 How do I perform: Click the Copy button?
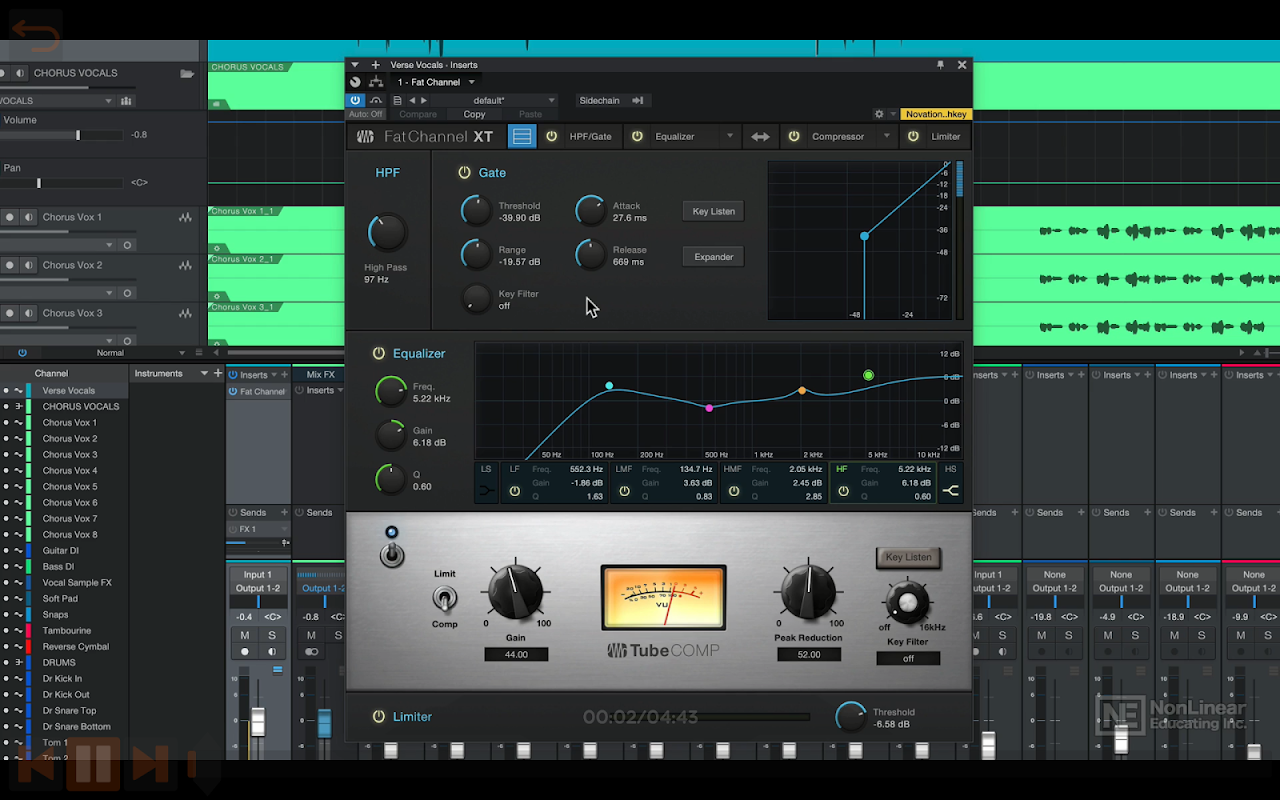(x=474, y=115)
